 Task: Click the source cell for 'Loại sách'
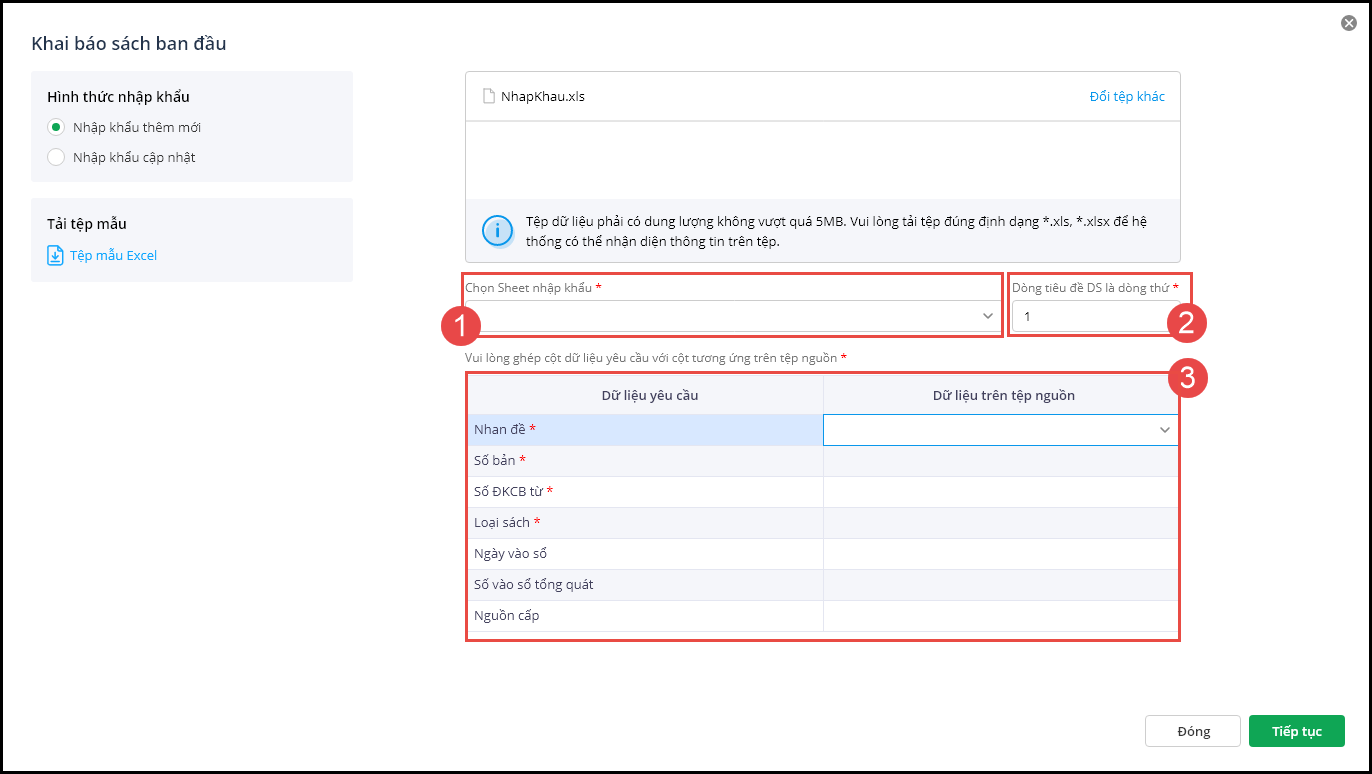[x=1000, y=523]
